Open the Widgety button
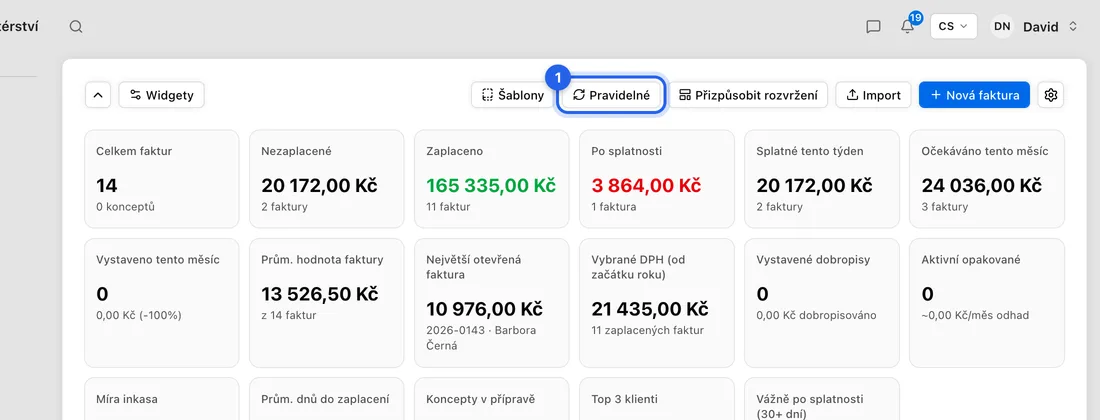The height and width of the screenshot is (420, 1100). point(161,95)
